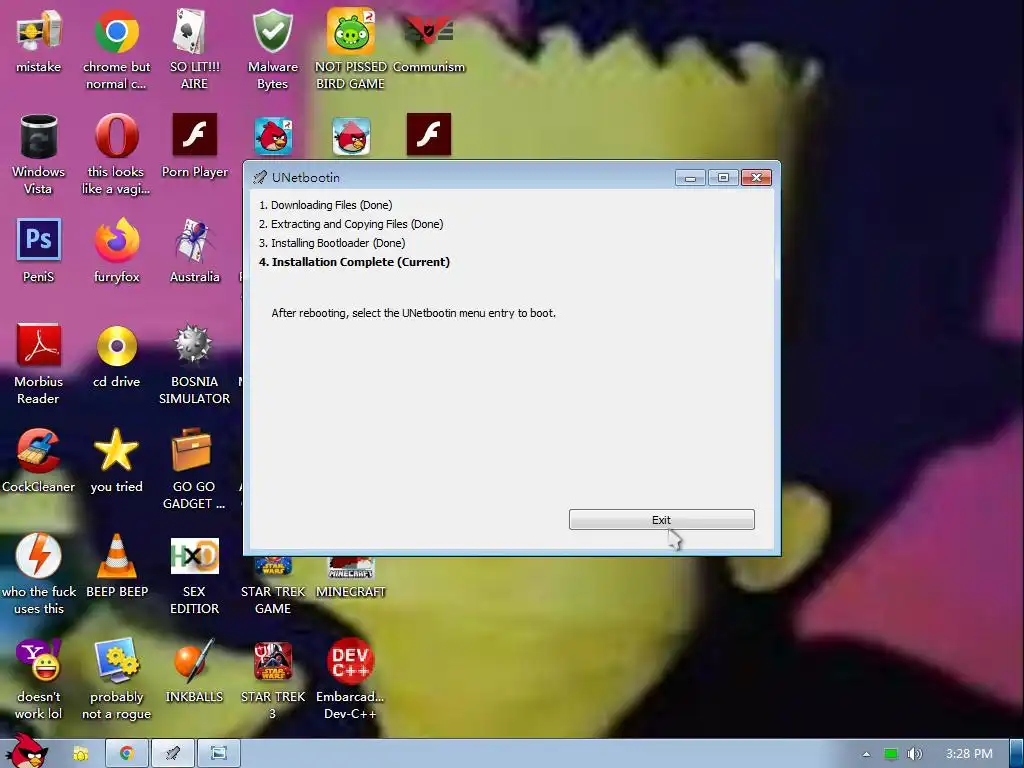Select the BOSNIA SIMULATOR mine icon
Viewport: 1024px width, 768px height.
[x=194, y=364]
